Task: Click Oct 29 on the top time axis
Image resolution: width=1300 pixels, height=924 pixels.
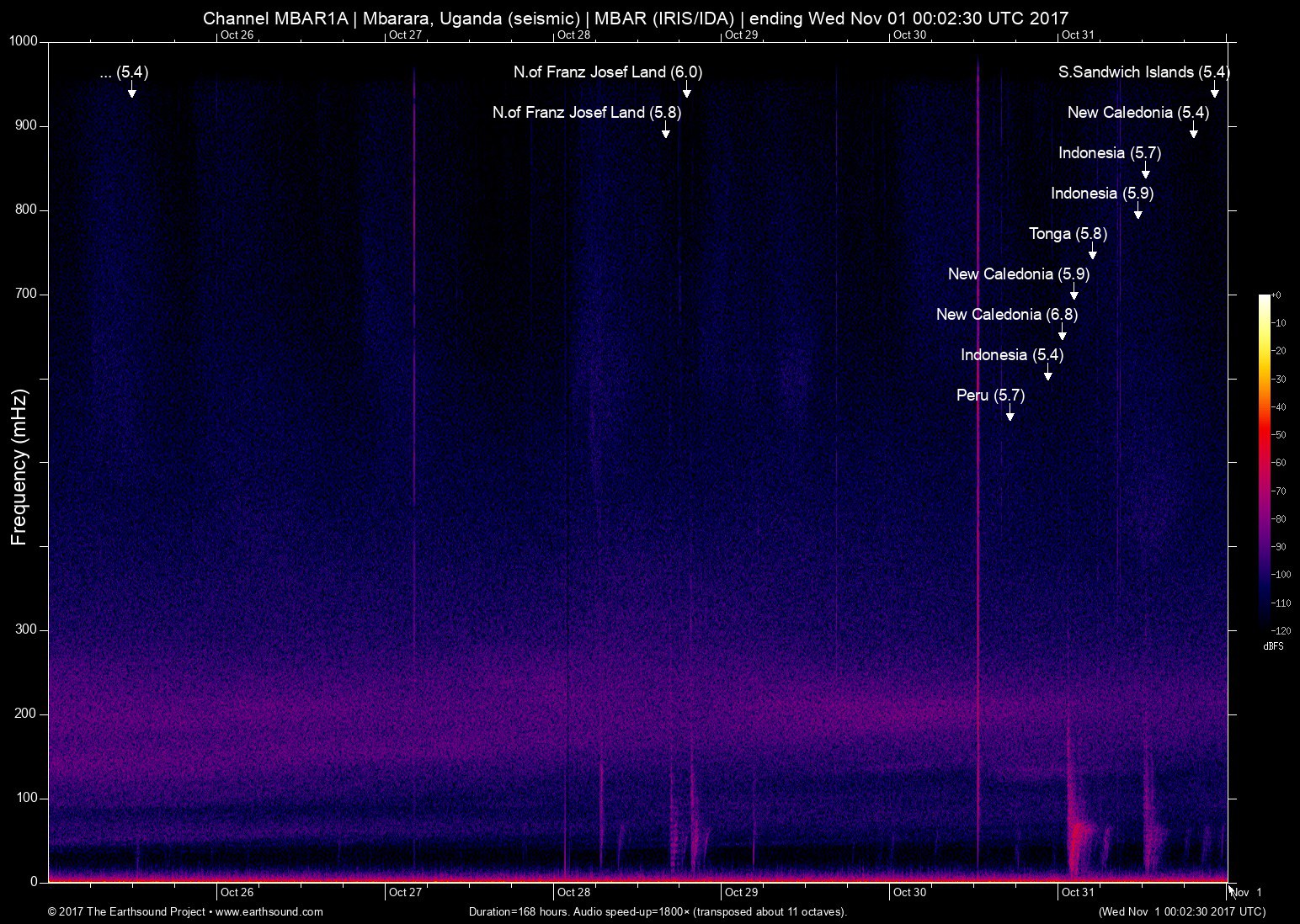Action: (x=742, y=35)
